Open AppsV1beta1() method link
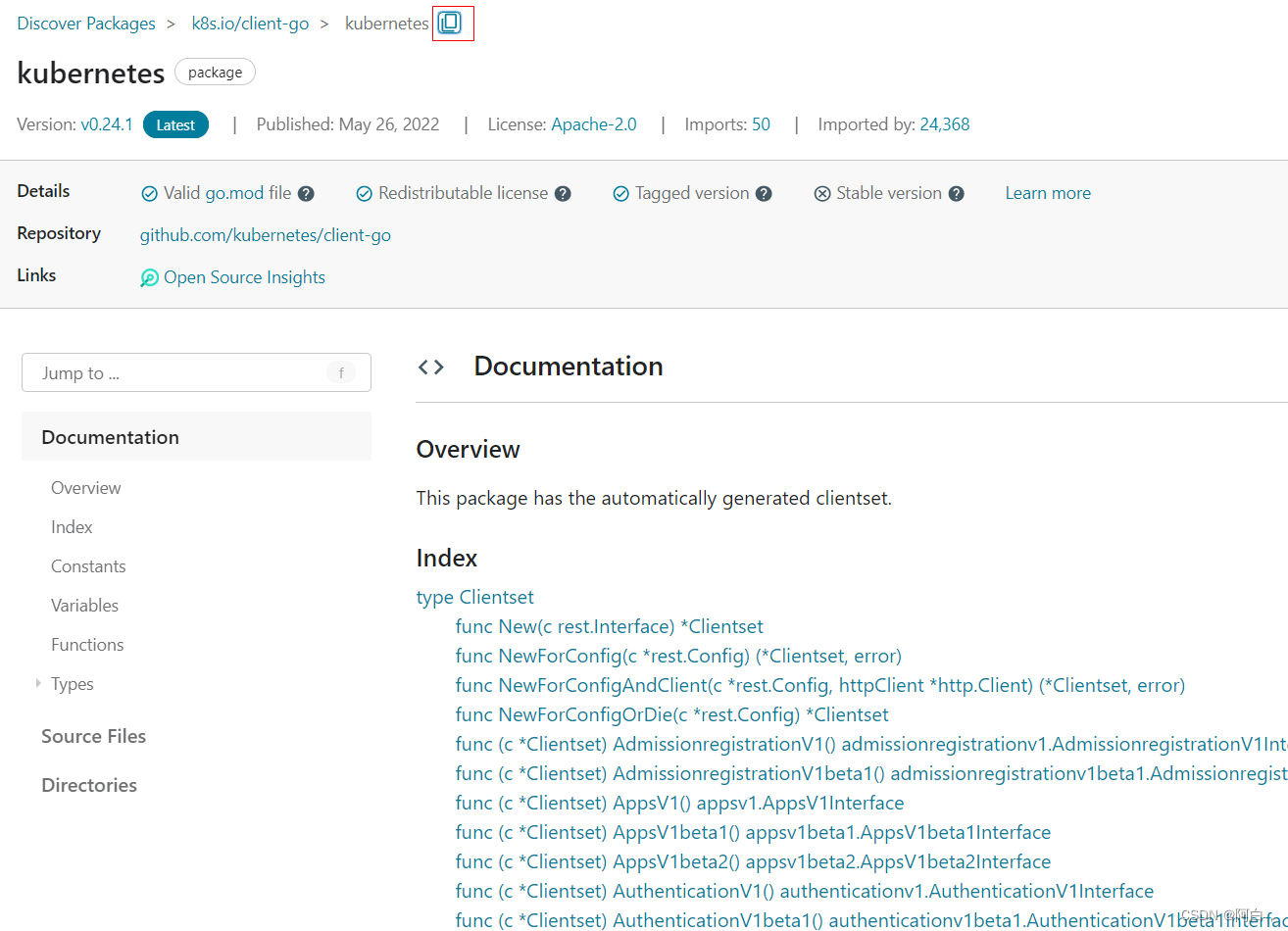This screenshot has height=931, width=1288. [x=754, y=832]
